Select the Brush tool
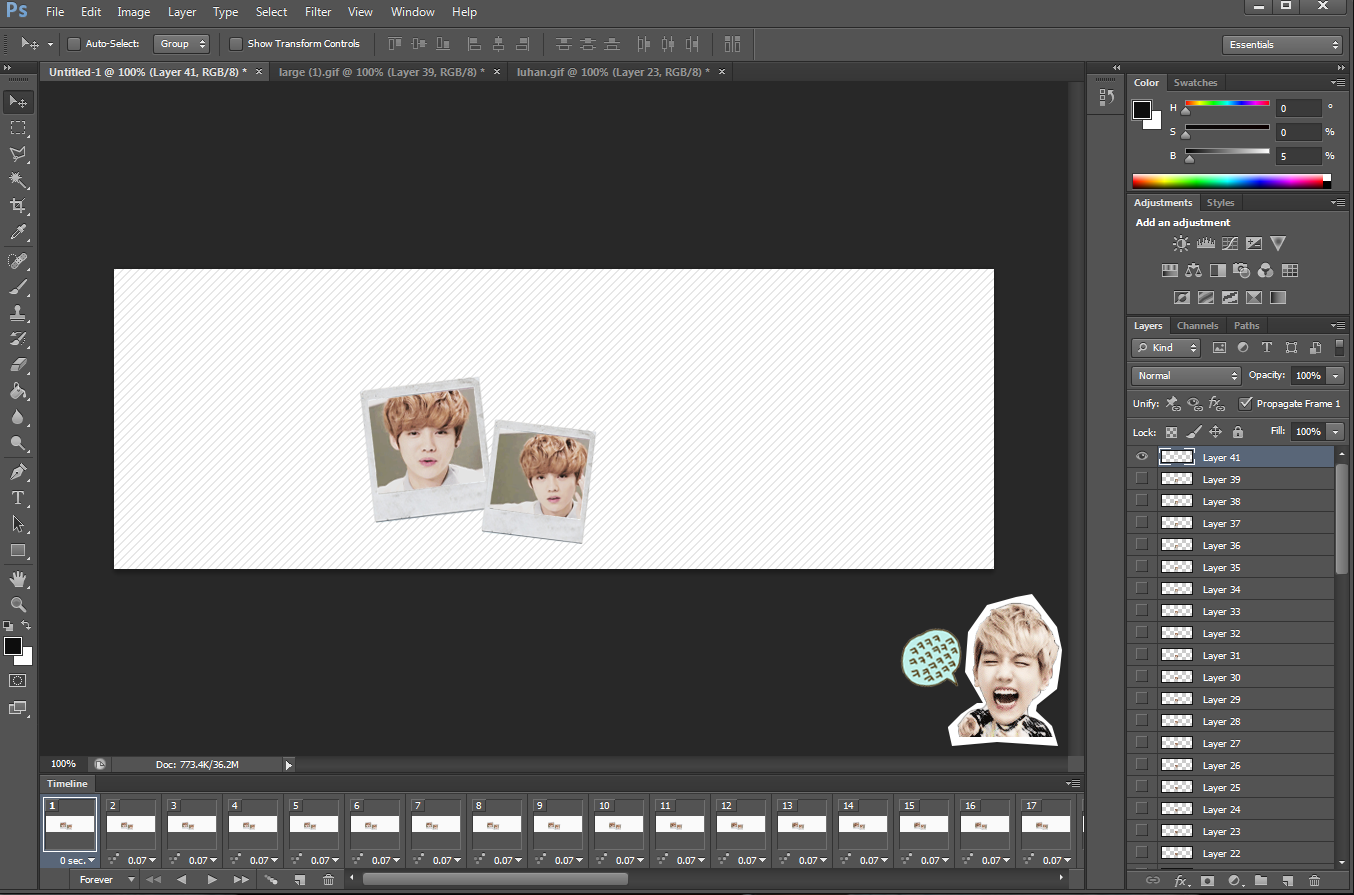 [18, 287]
